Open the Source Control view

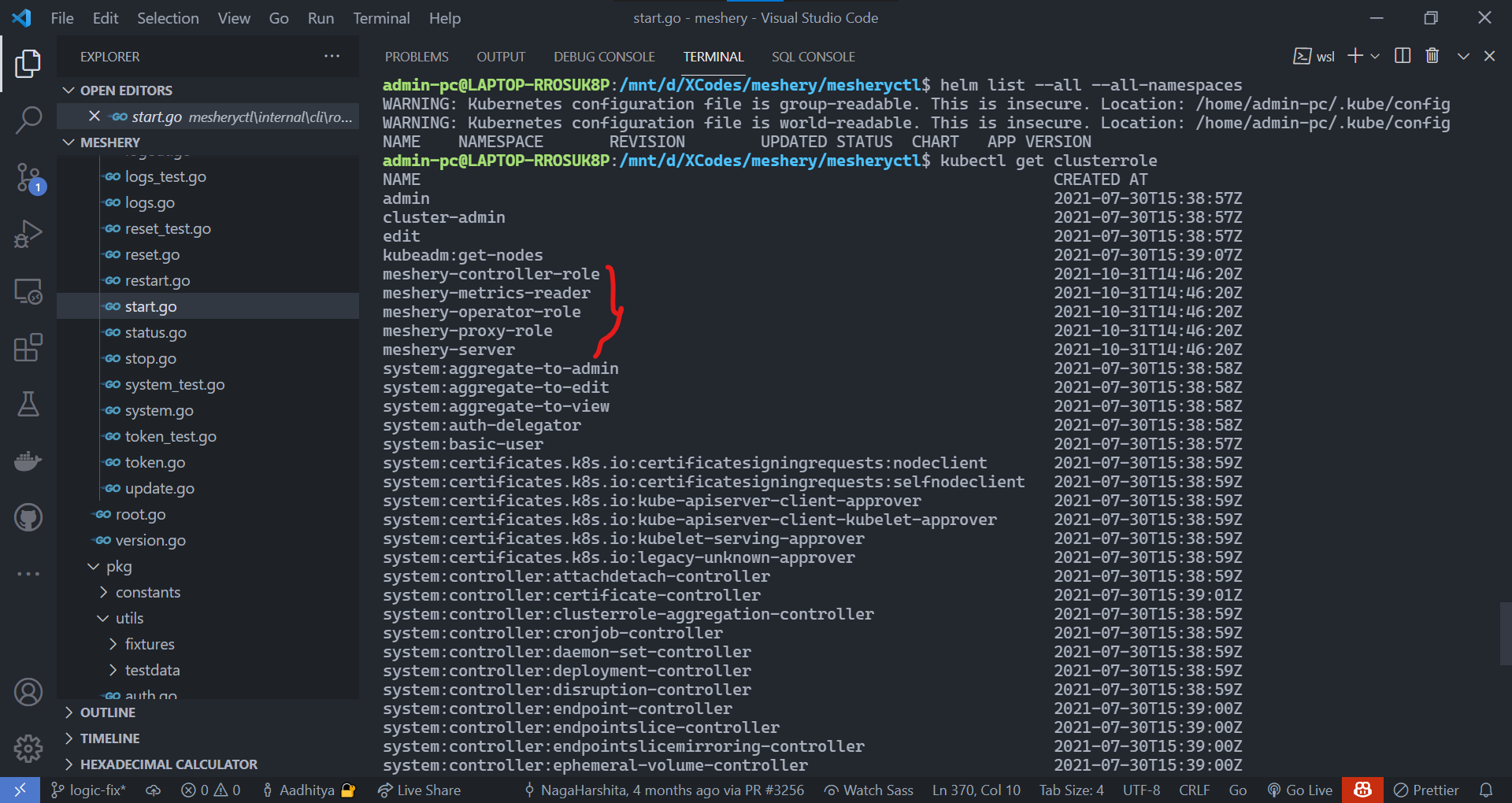click(x=28, y=178)
